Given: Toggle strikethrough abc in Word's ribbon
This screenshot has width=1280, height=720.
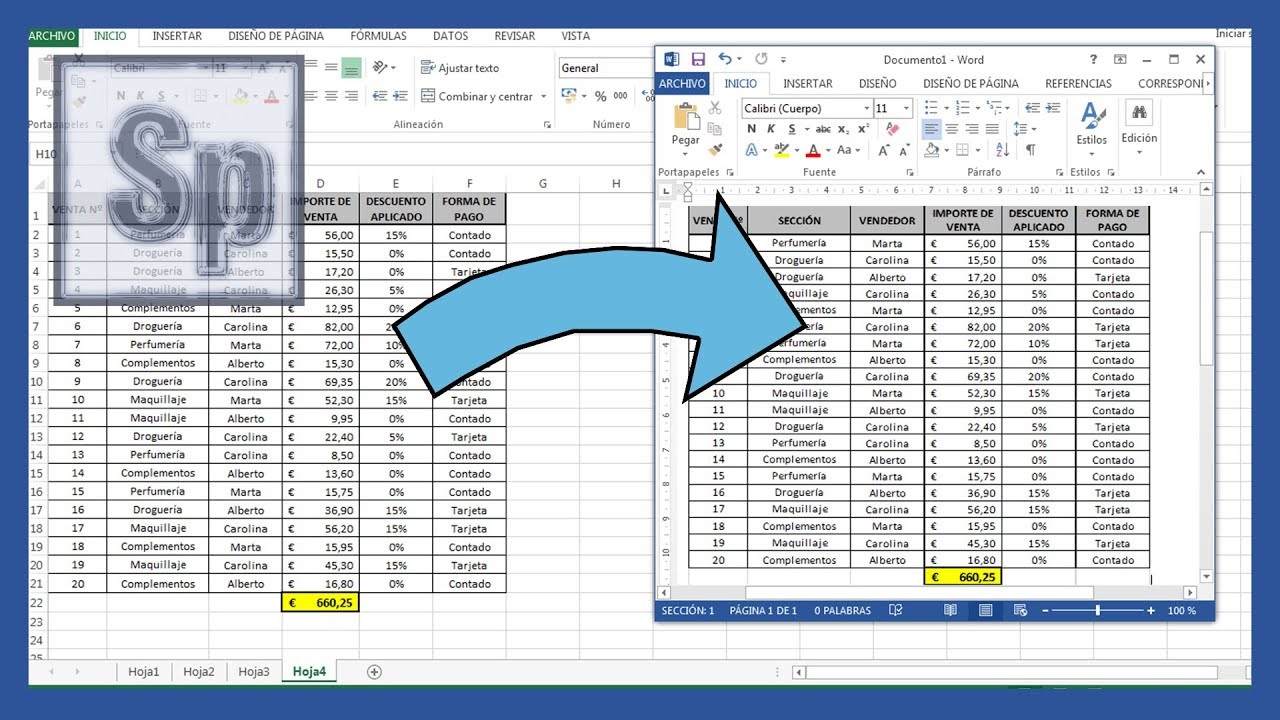Looking at the screenshot, I should tap(823, 129).
